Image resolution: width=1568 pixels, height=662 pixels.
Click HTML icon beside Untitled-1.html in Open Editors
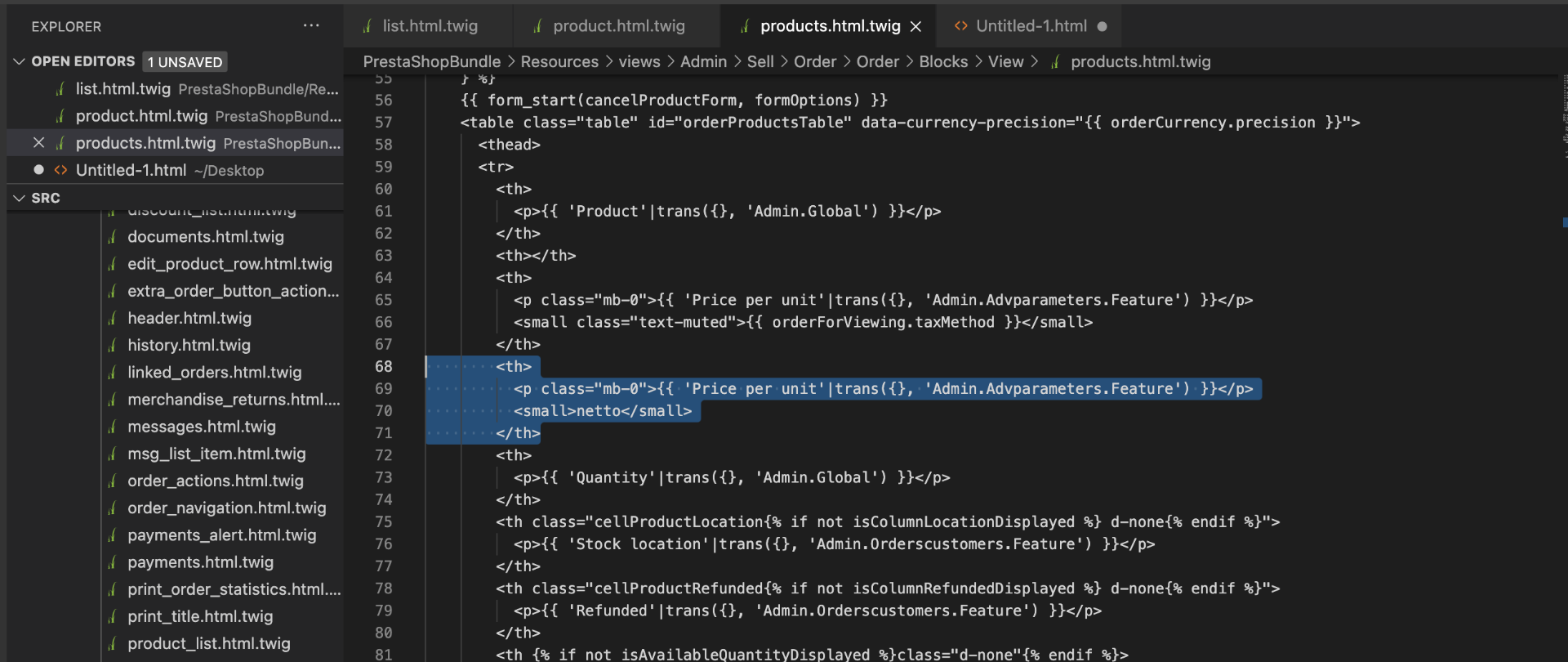click(x=60, y=170)
